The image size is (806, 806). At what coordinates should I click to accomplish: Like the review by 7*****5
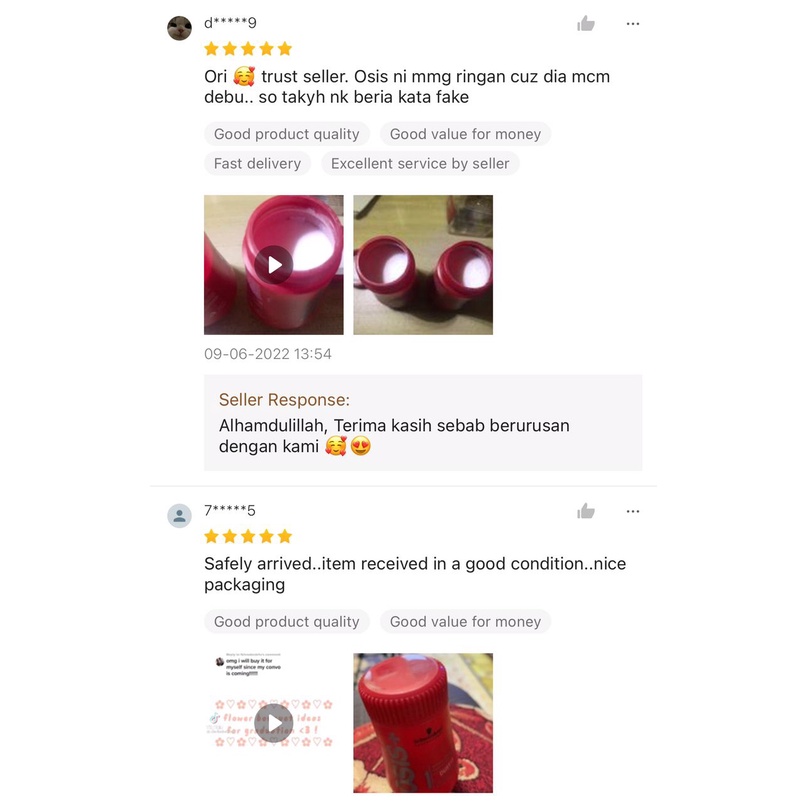585,511
